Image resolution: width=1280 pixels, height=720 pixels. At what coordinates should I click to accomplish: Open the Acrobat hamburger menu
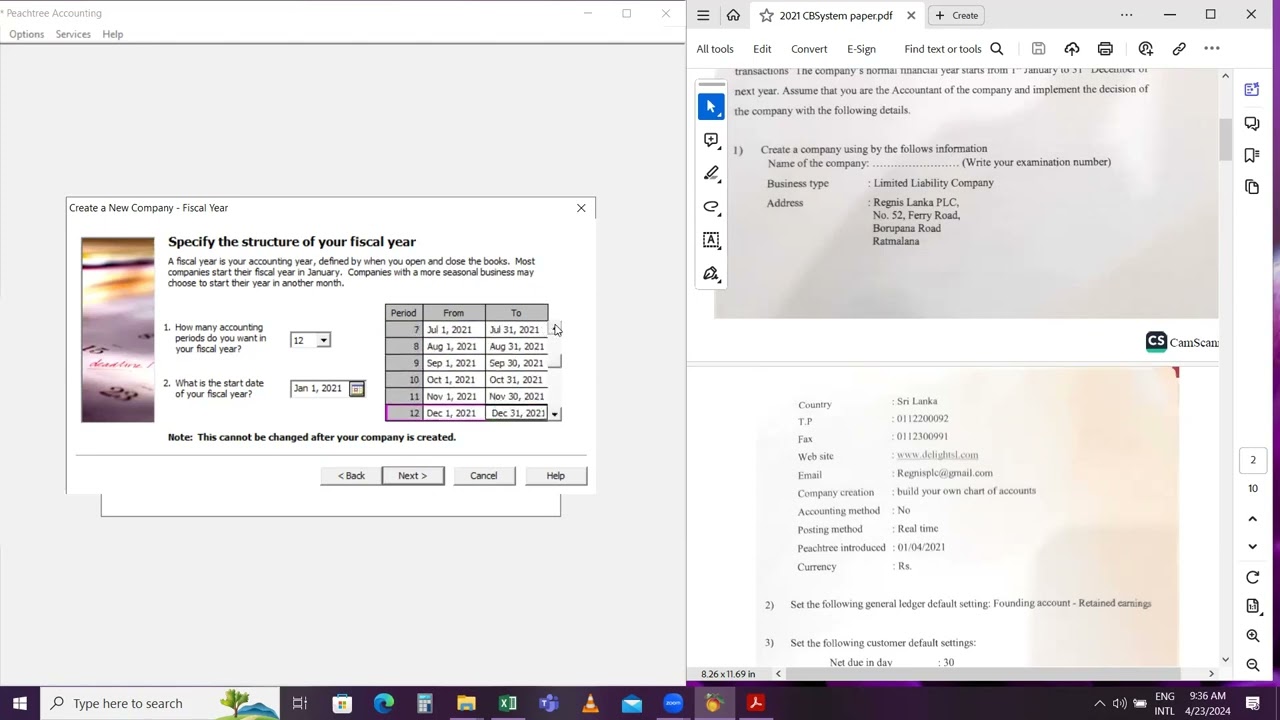click(703, 15)
